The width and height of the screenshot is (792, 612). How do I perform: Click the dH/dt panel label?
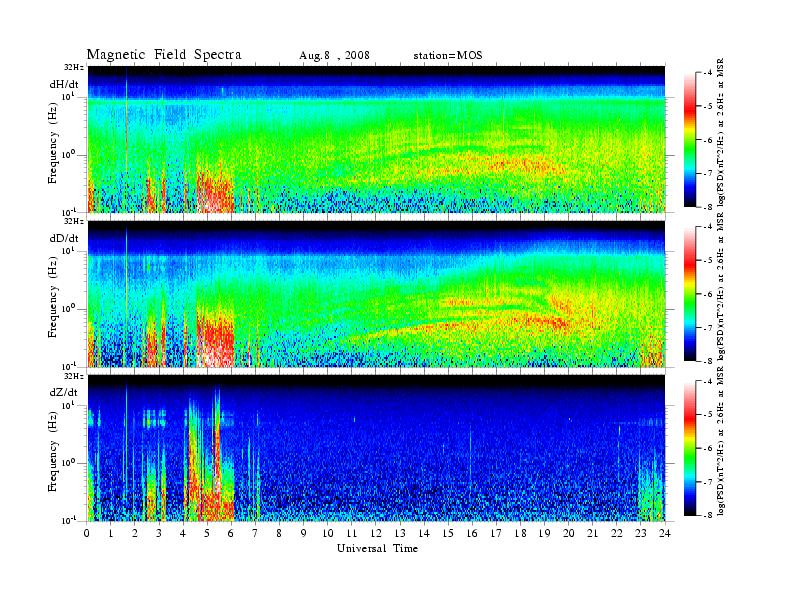coord(64,85)
